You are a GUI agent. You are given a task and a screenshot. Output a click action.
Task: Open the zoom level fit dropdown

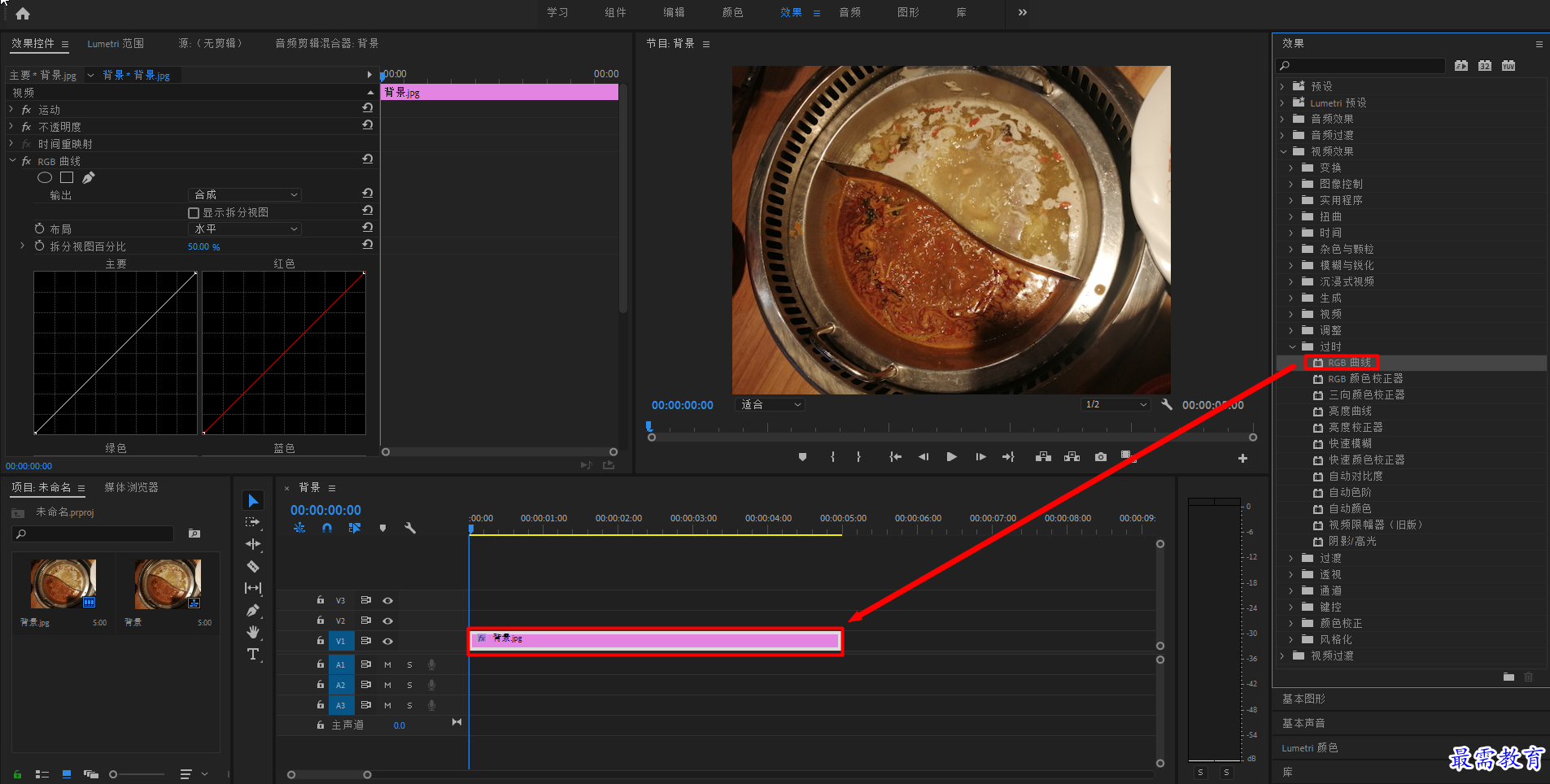[770, 404]
